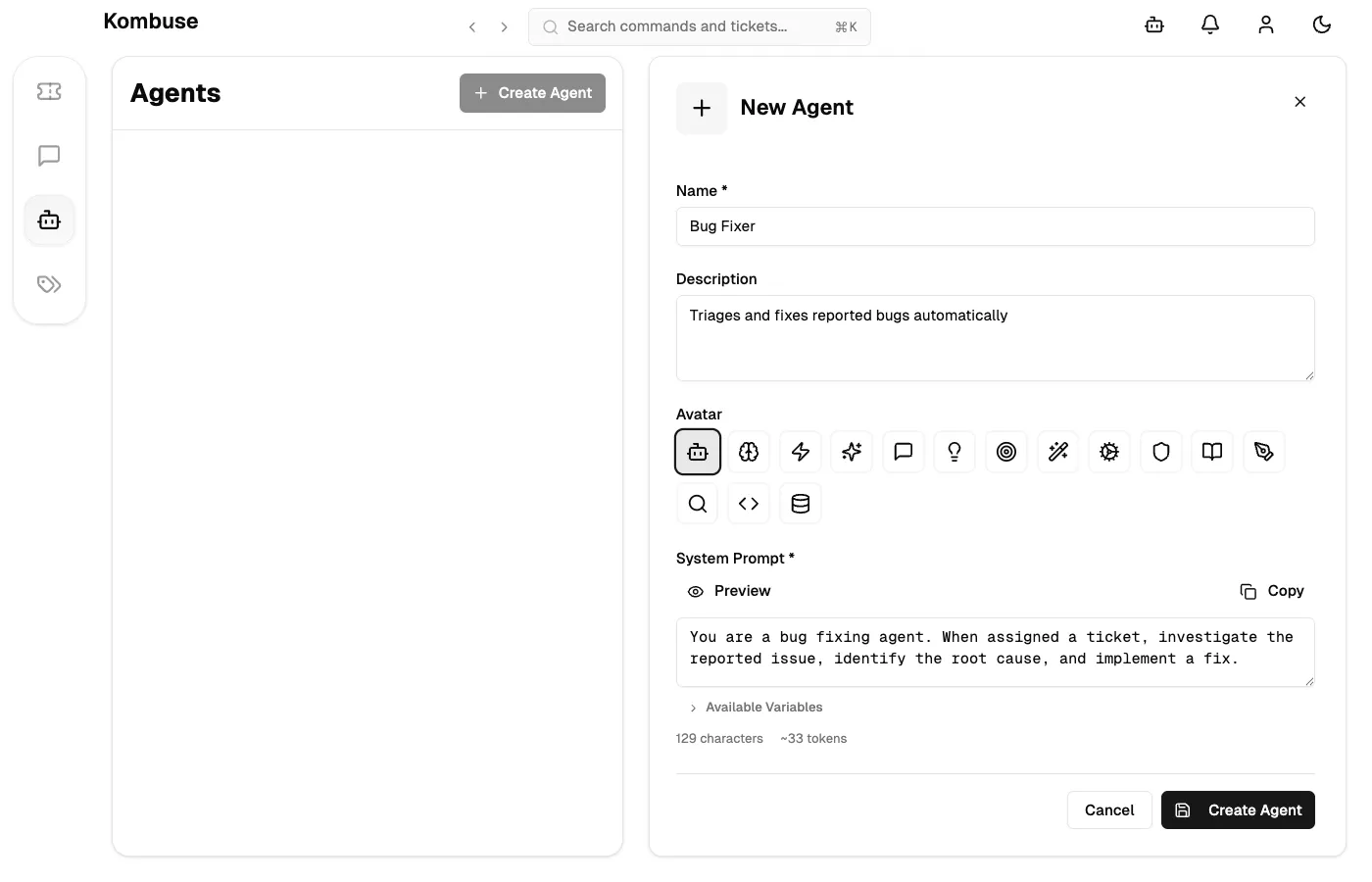Open the Chat section in the sidebar
Image resolution: width=1372 pixels, height=882 pixels.
point(49,155)
